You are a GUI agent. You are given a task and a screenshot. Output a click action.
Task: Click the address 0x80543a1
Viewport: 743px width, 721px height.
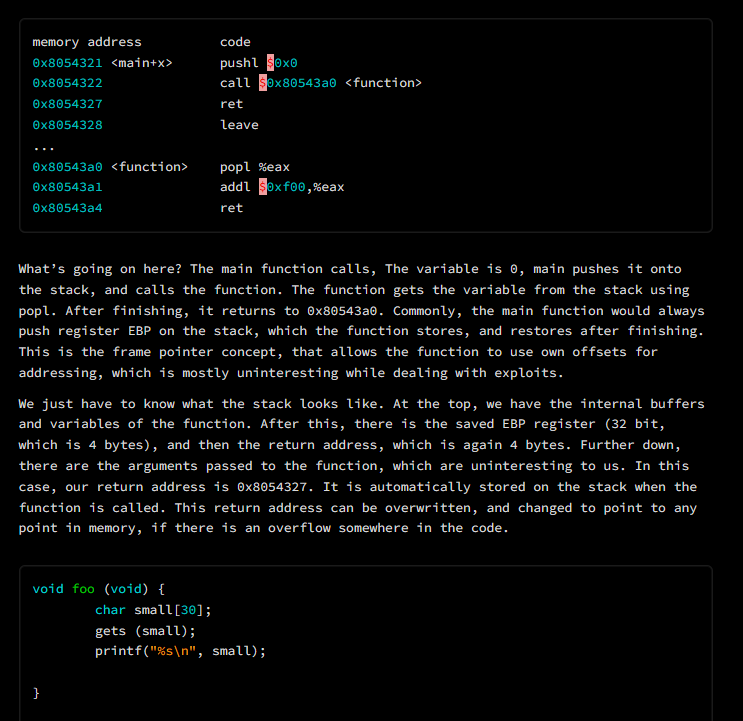pyautogui.click(x=67, y=187)
